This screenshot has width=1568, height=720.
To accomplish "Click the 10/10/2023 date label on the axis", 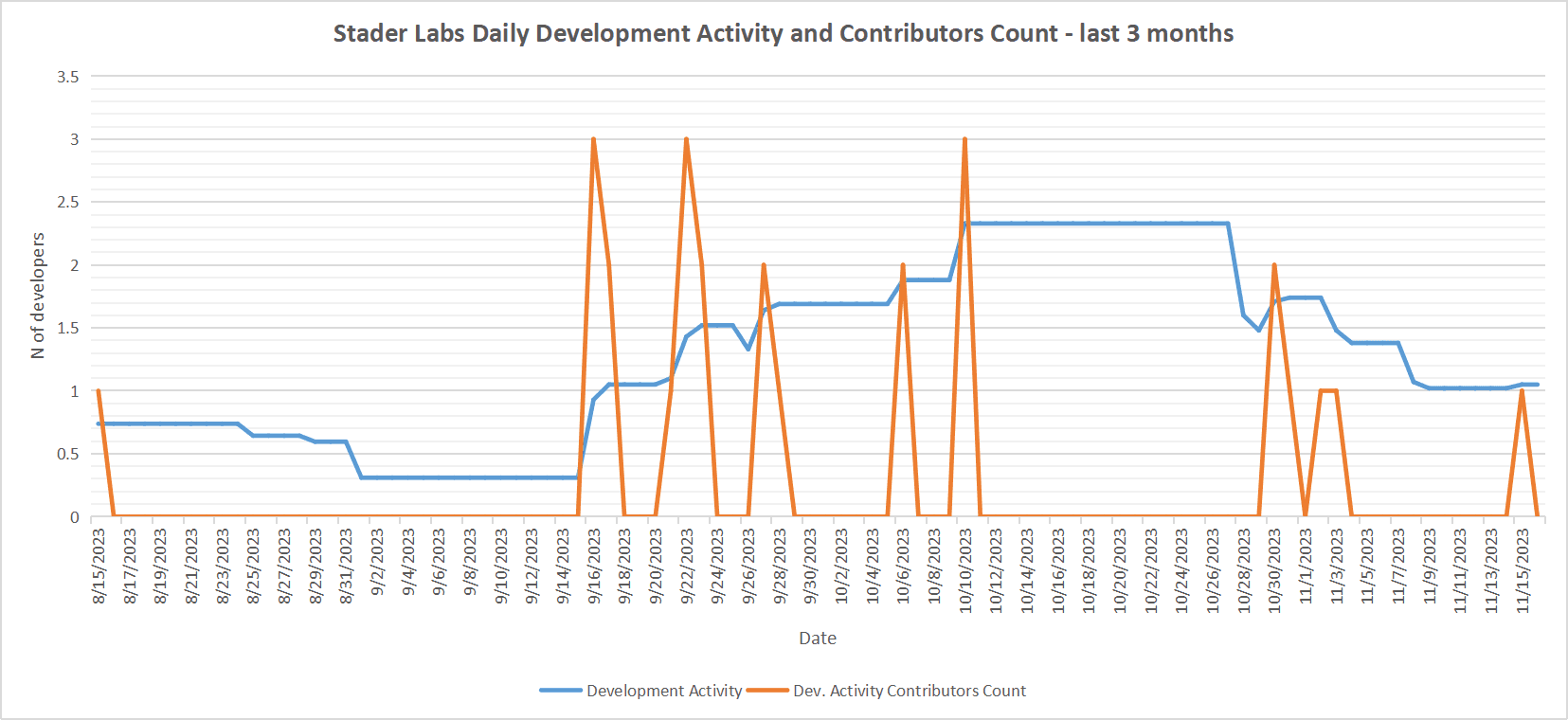I will tap(965, 570).
